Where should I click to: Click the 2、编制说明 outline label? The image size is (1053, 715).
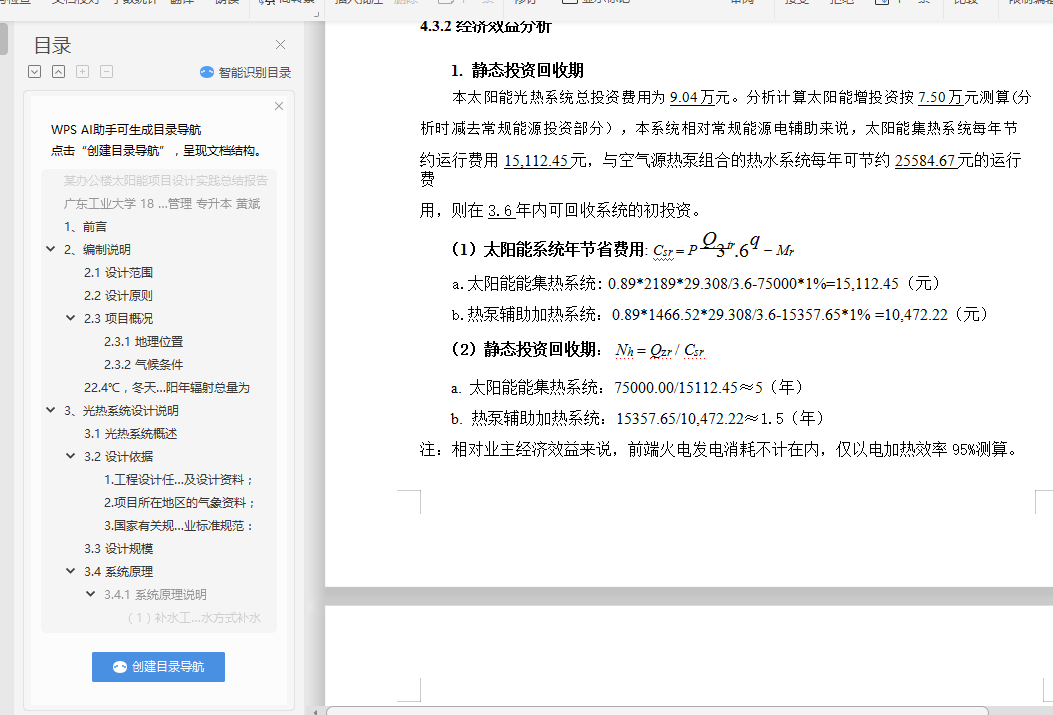click(x=97, y=250)
